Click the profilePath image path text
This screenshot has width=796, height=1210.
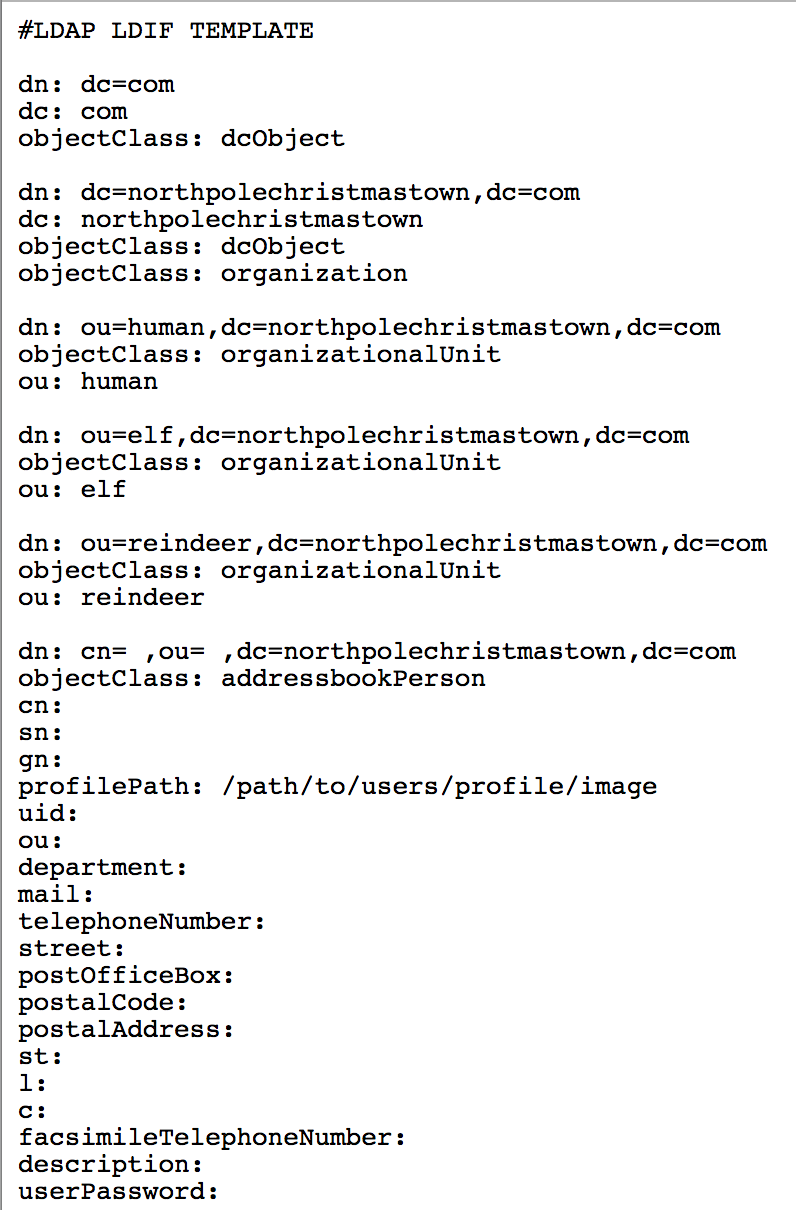(438, 787)
